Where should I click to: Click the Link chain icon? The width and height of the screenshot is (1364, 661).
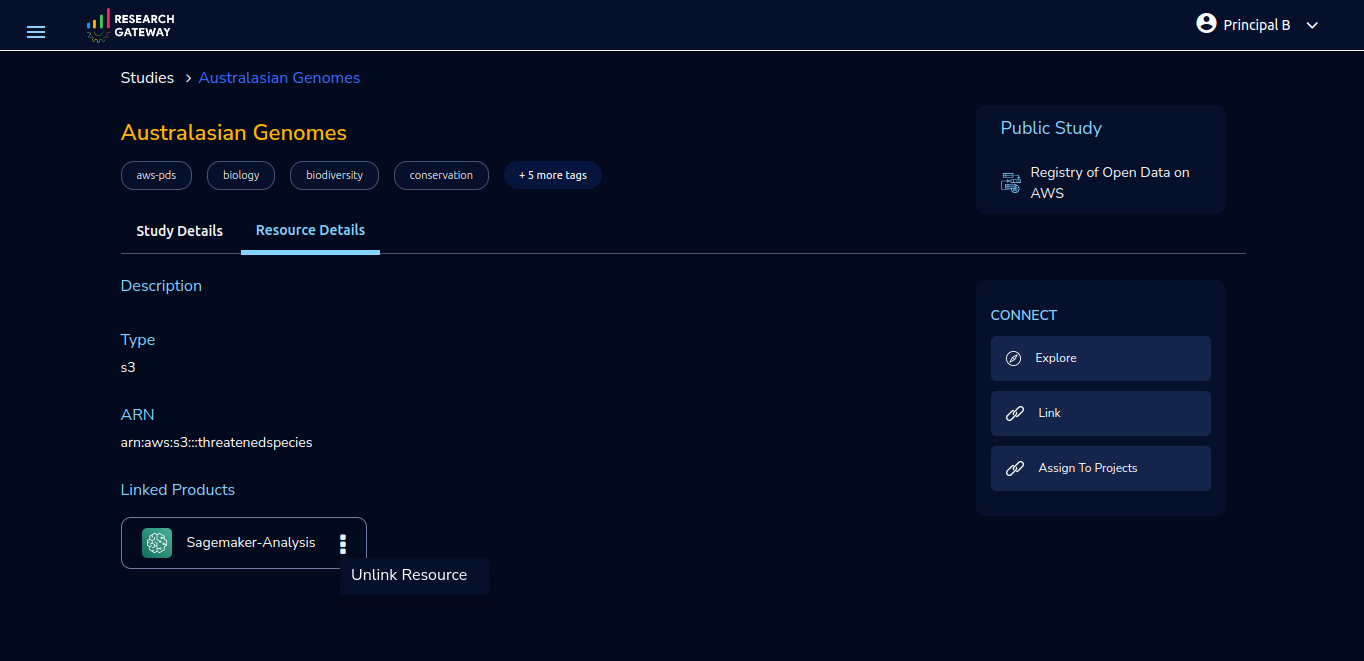pyautogui.click(x=1015, y=413)
